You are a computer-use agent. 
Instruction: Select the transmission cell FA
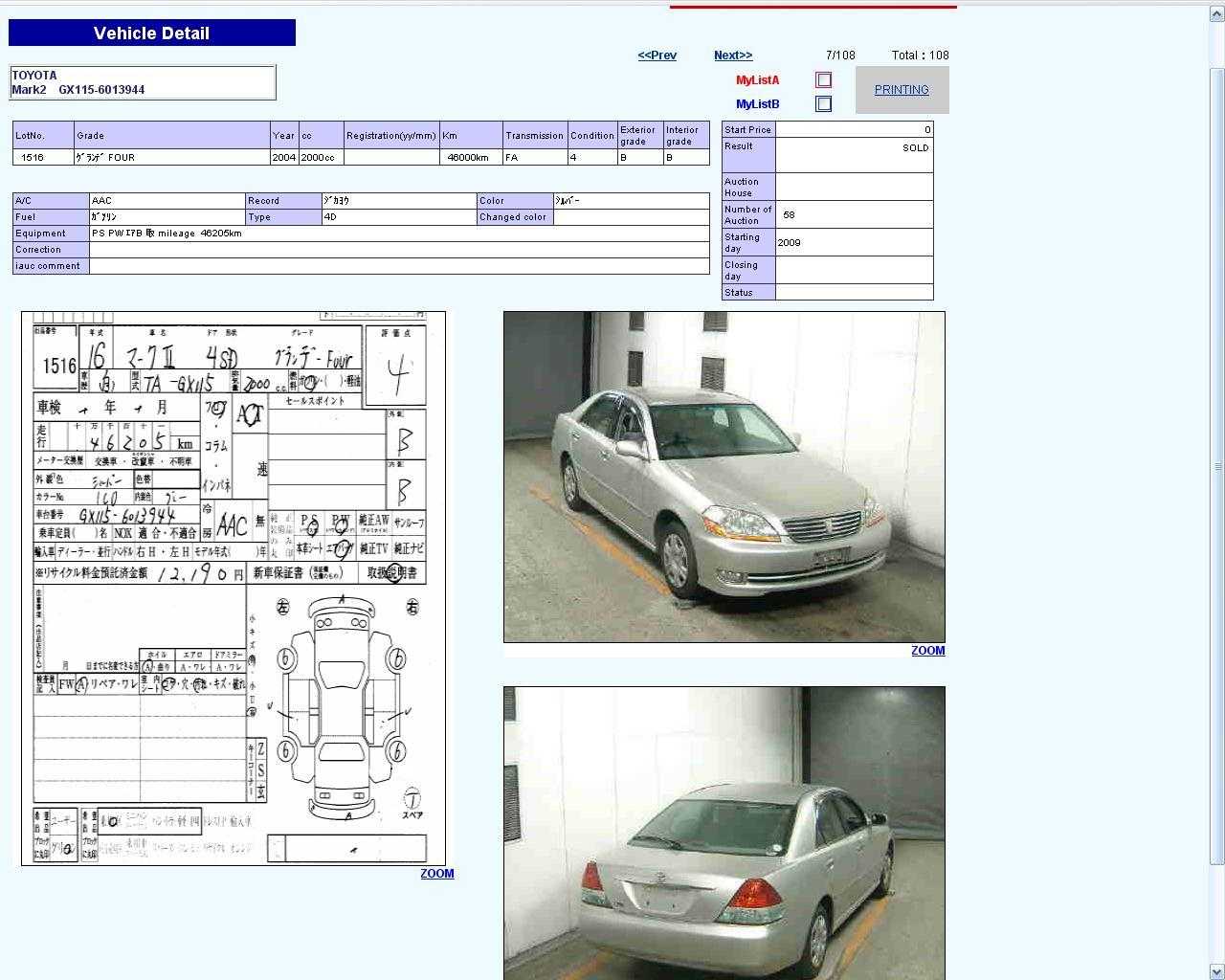tap(535, 158)
